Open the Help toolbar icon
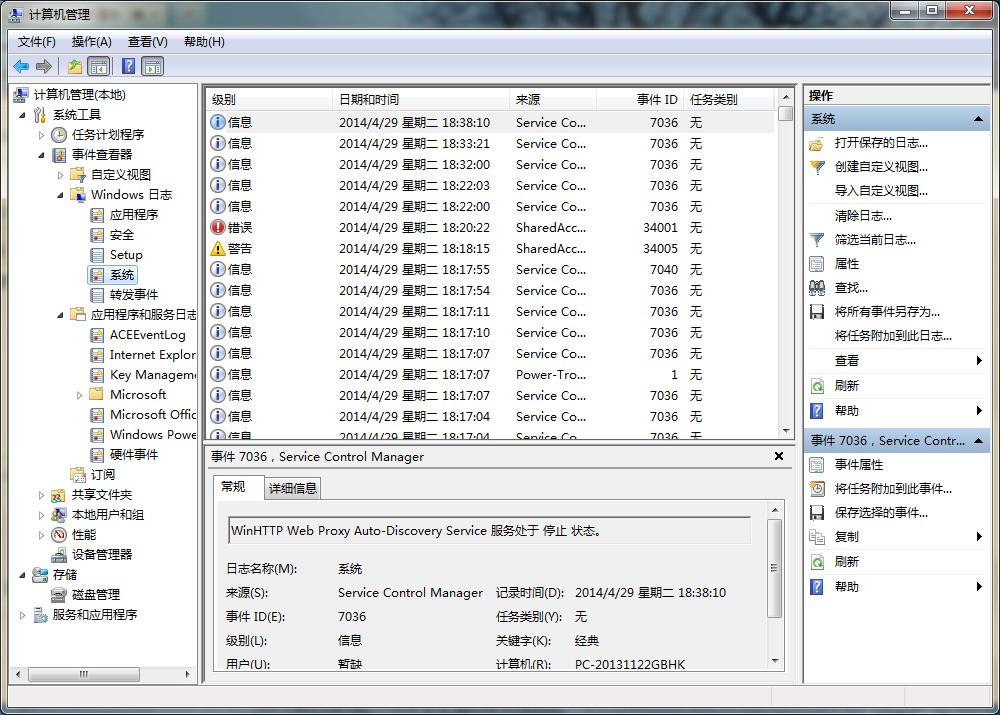Image resolution: width=1000 pixels, height=715 pixels. (x=128, y=66)
